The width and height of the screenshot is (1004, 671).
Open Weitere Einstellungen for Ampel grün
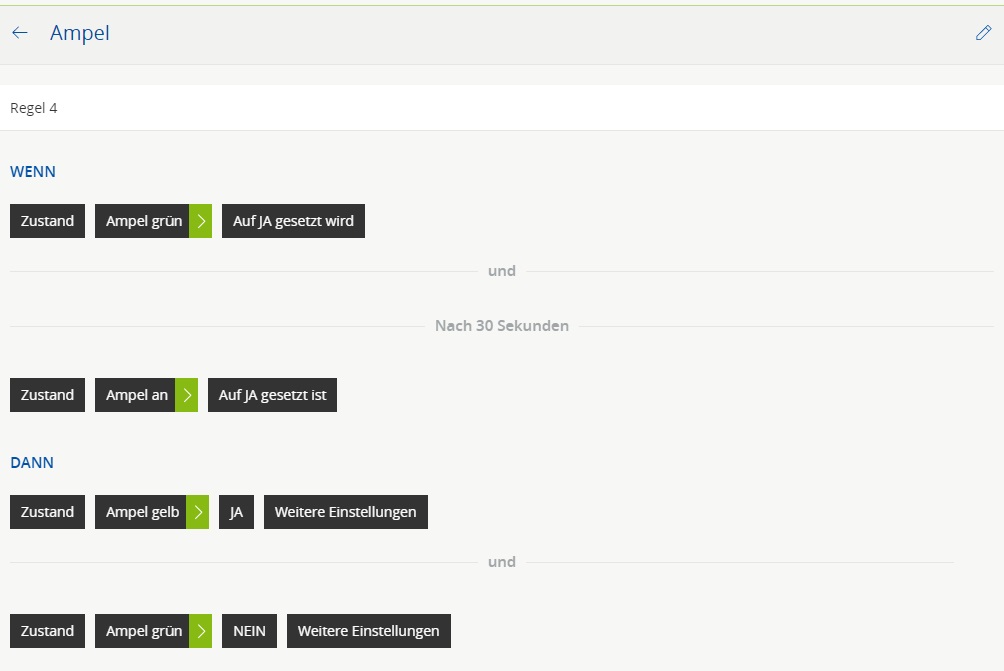pyautogui.click(x=368, y=631)
